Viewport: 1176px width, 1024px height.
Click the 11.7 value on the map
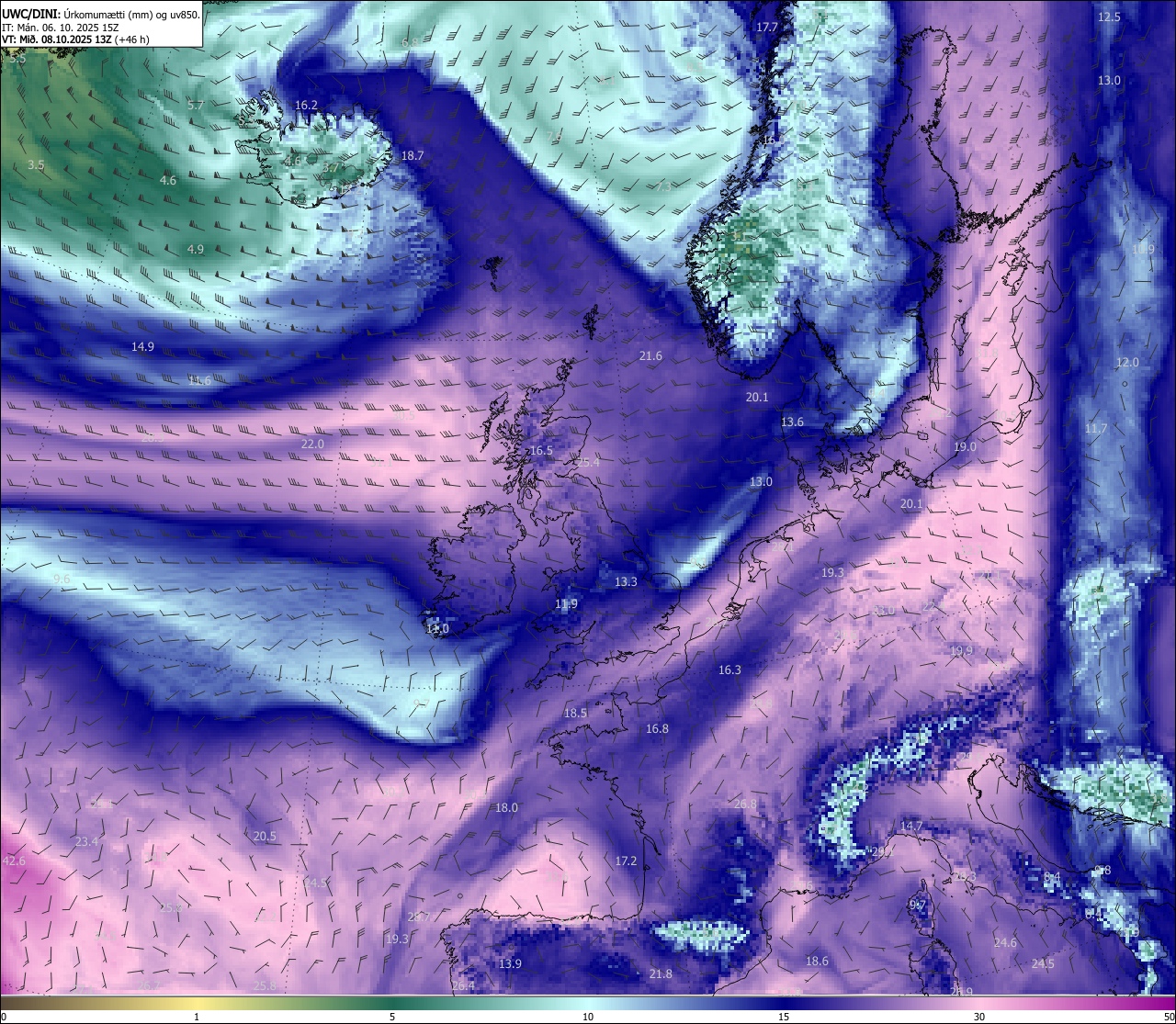(1096, 429)
